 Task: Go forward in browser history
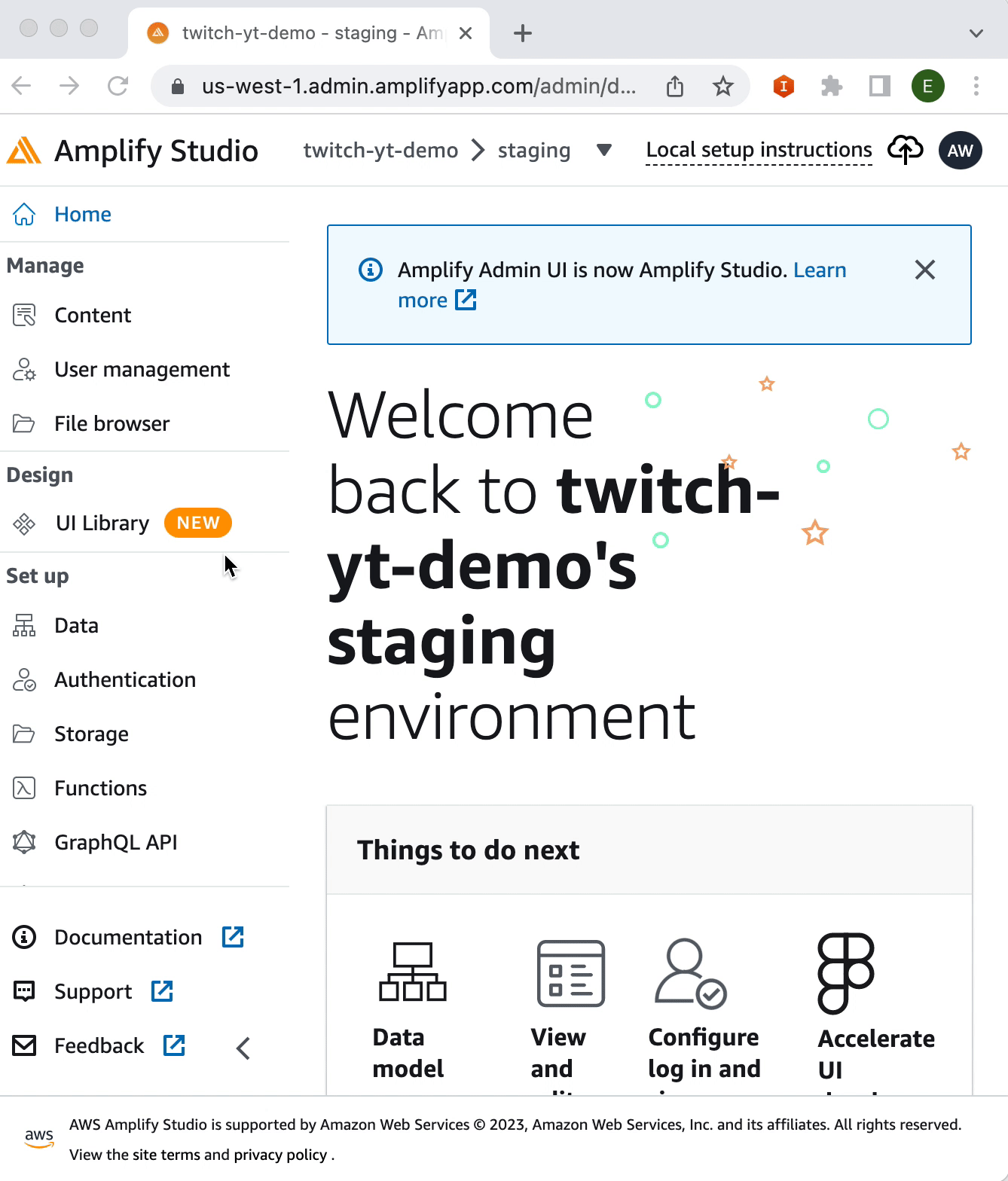click(69, 86)
